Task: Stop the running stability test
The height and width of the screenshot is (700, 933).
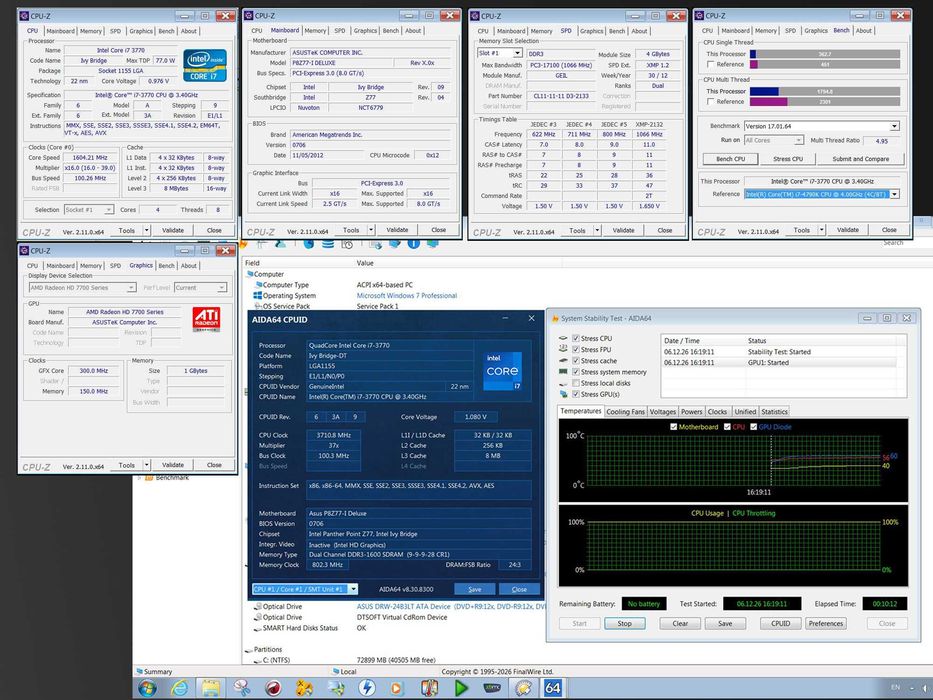Action: [x=624, y=624]
